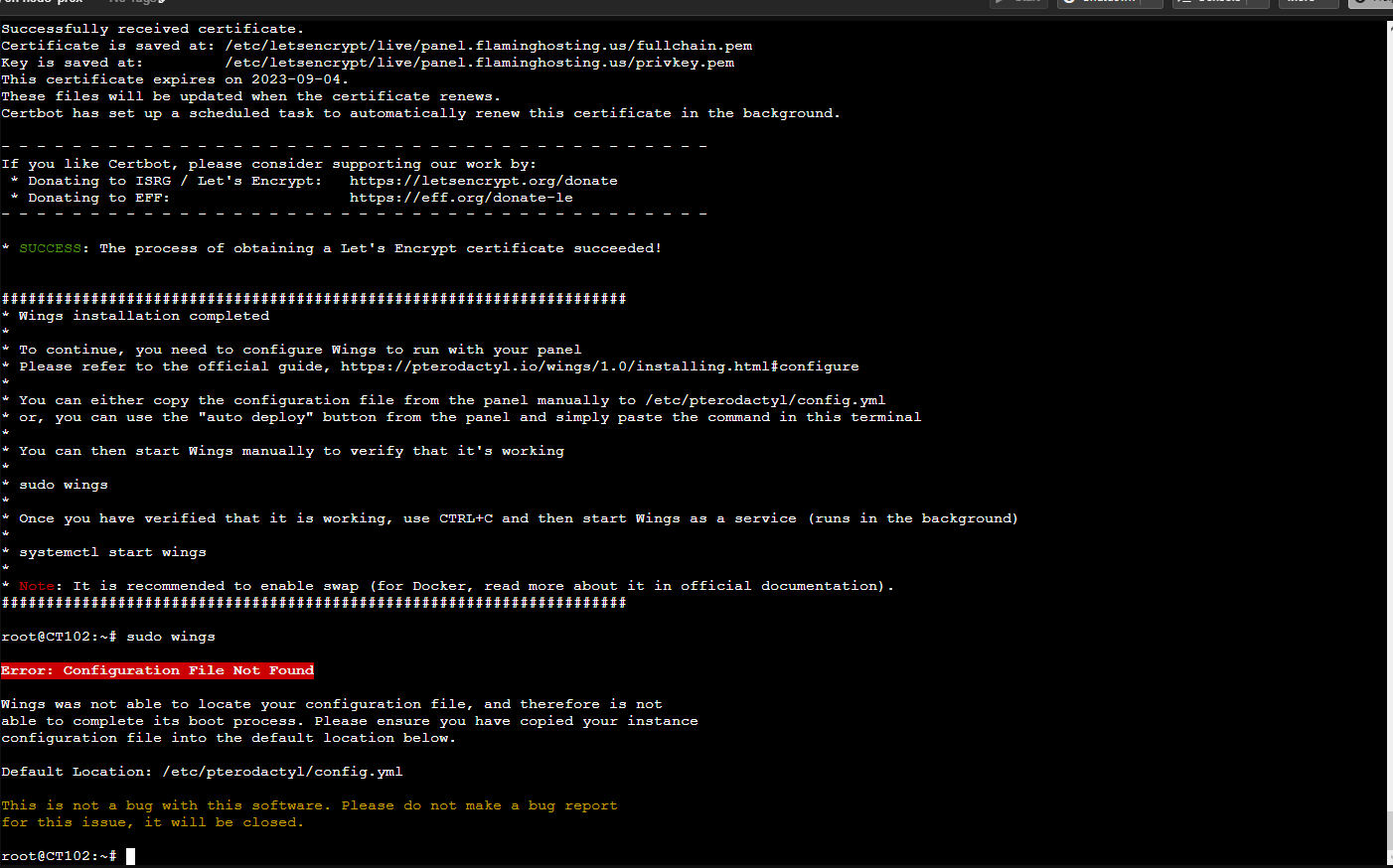Open the More dropdown menu
The height and width of the screenshot is (868, 1393).
[1308, 3]
